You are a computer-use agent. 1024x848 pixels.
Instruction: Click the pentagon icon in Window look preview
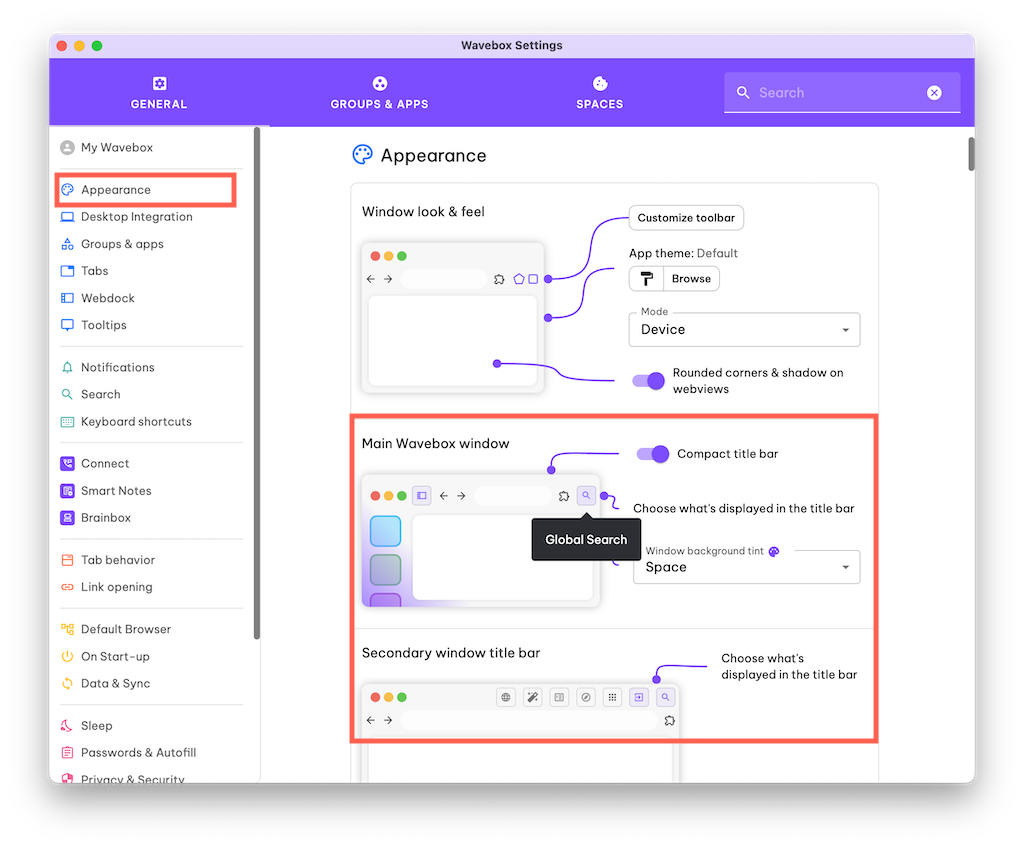pyautogui.click(x=519, y=280)
